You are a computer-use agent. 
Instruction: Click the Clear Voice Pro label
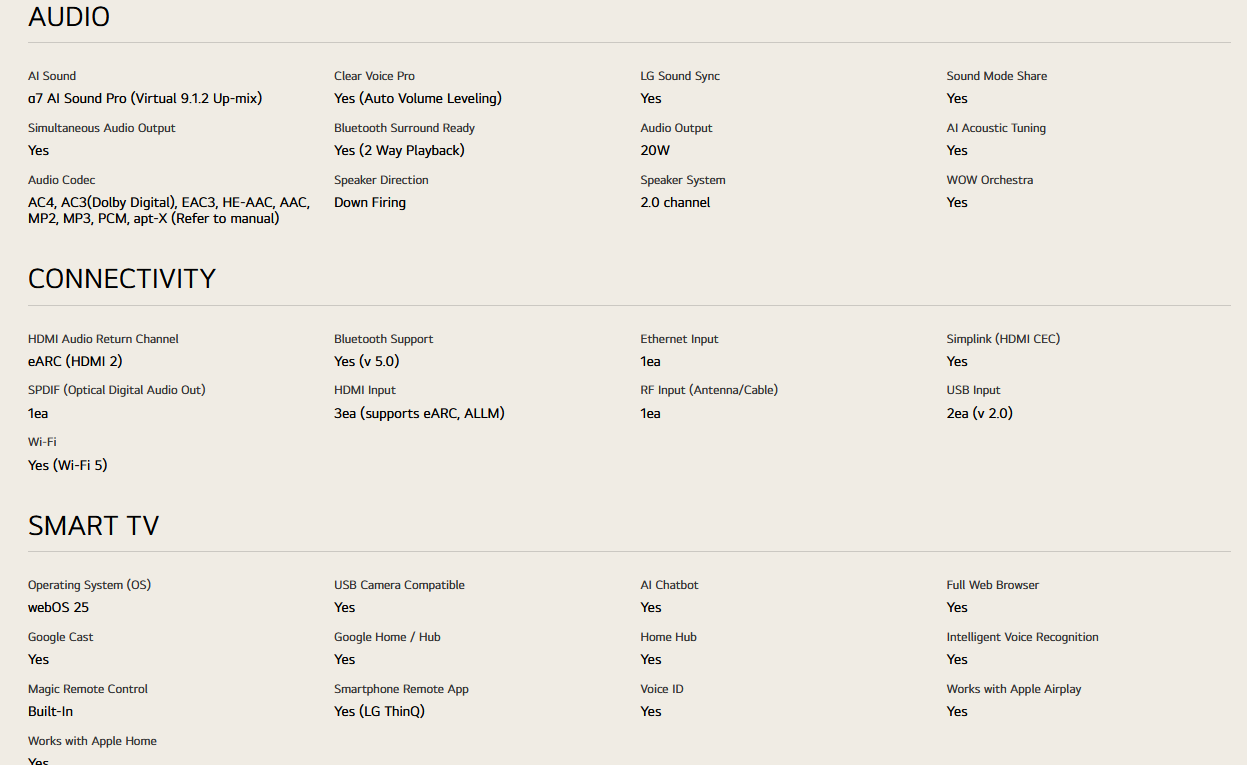coord(374,76)
